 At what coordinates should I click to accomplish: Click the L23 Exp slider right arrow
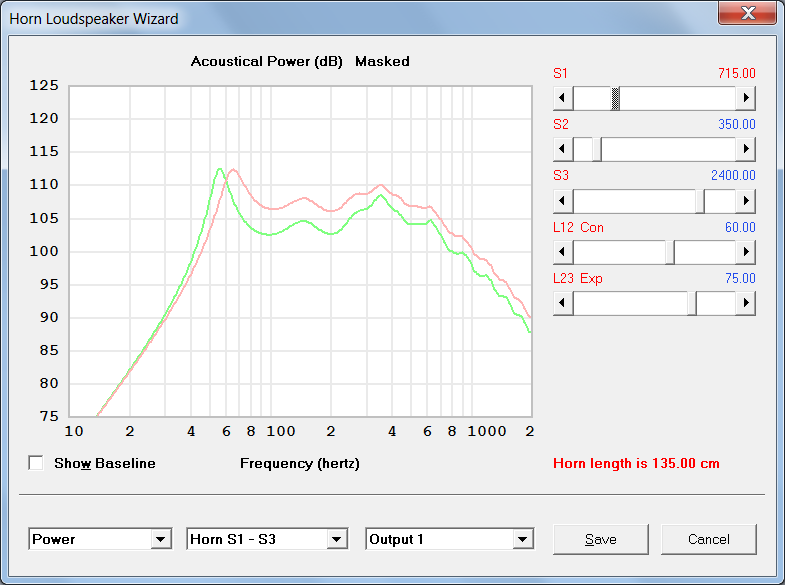click(745, 303)
